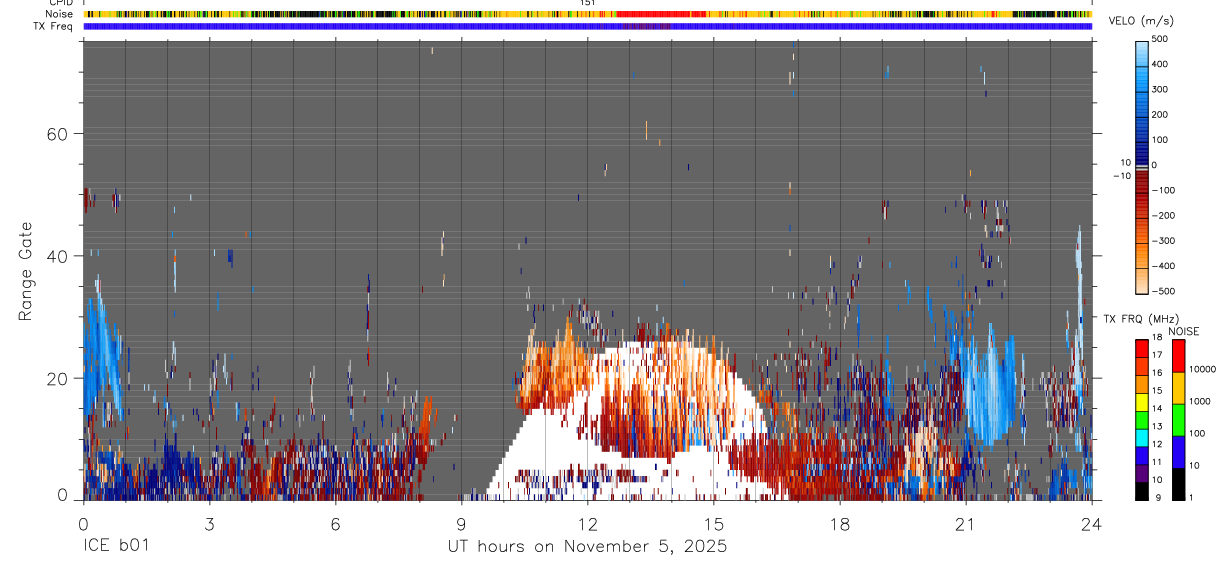
Task: Click the "NOISE" legend title
Action: tap(1184, 331)
